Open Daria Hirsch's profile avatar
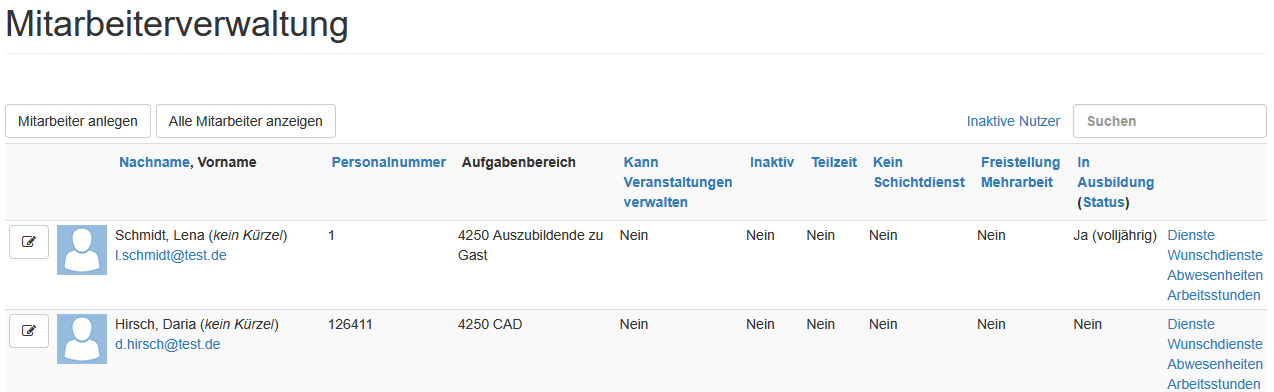 [x=82, y=339]
